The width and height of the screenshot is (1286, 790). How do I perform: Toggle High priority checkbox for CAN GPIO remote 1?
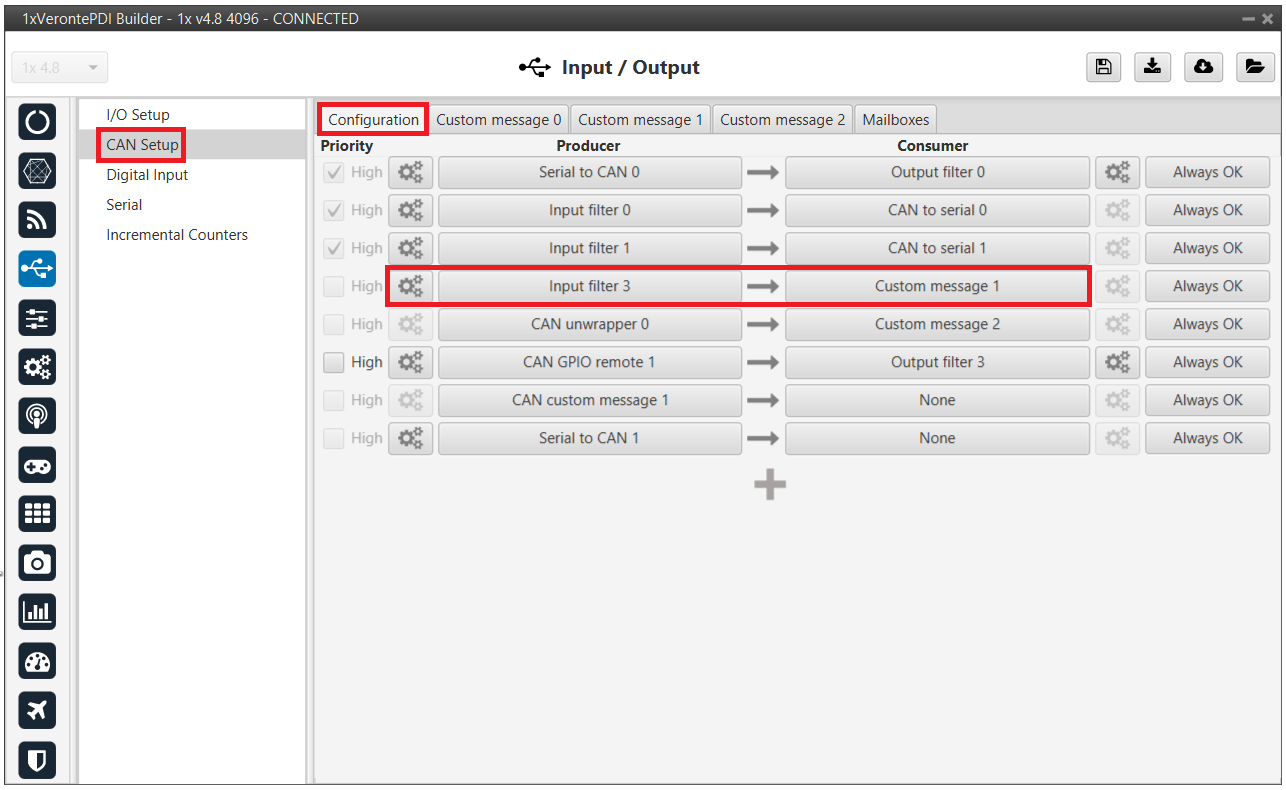click(334, 362)
